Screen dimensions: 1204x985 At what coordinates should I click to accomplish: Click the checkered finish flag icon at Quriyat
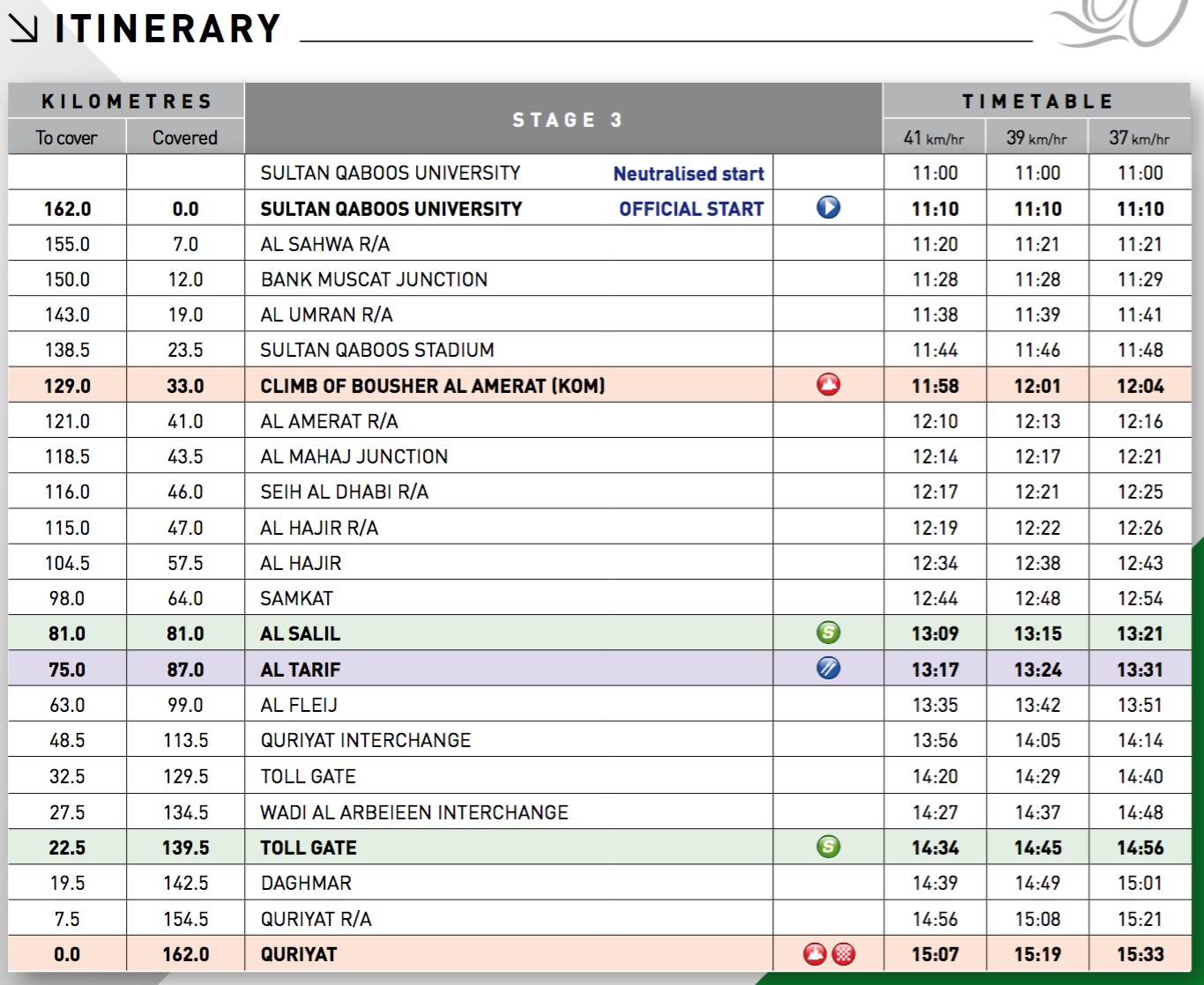pos(844,954)
